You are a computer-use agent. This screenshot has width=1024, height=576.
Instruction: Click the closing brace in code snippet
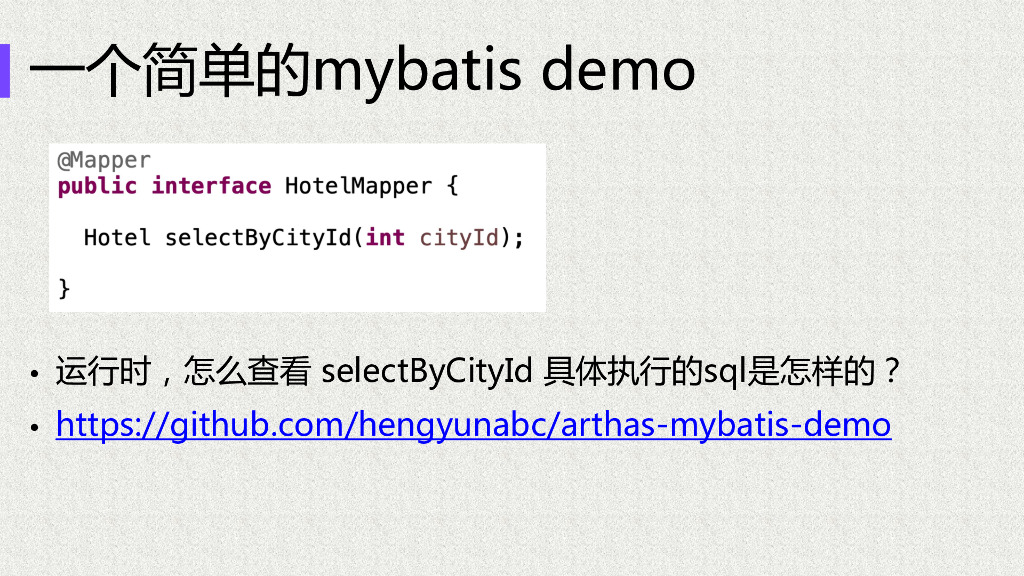(64, 289)
